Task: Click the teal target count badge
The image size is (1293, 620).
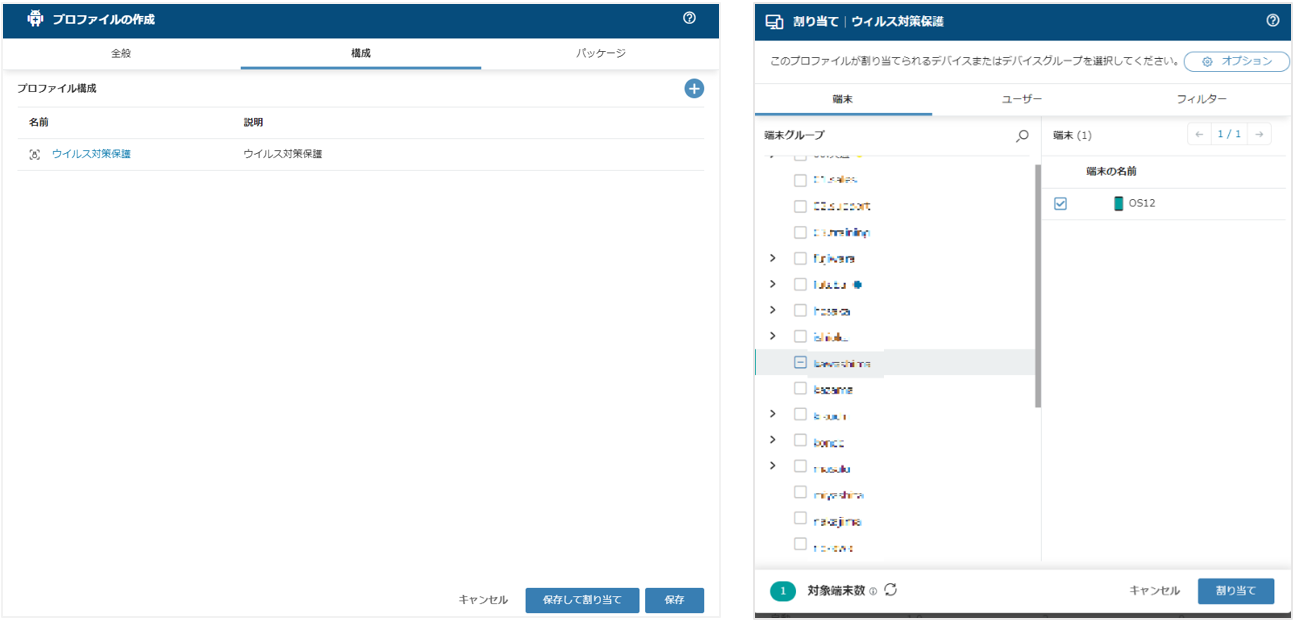Action: (782, 591)
